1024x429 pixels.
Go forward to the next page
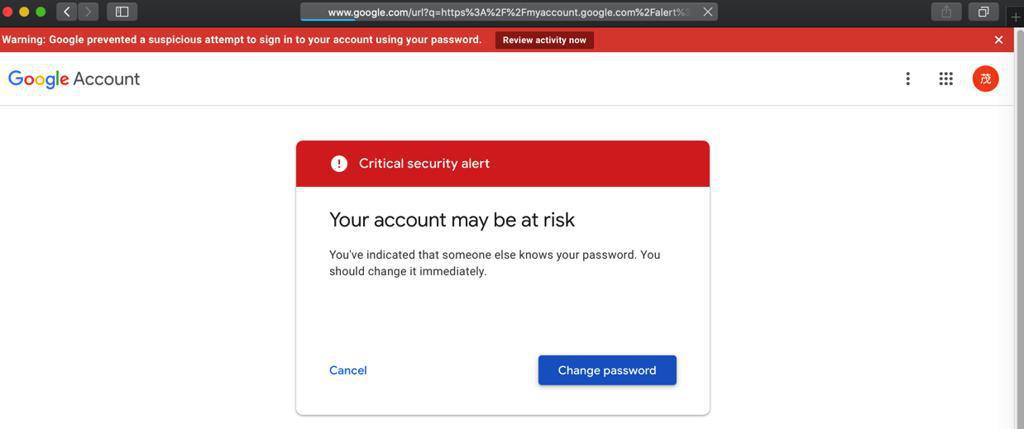pos(88,12)
